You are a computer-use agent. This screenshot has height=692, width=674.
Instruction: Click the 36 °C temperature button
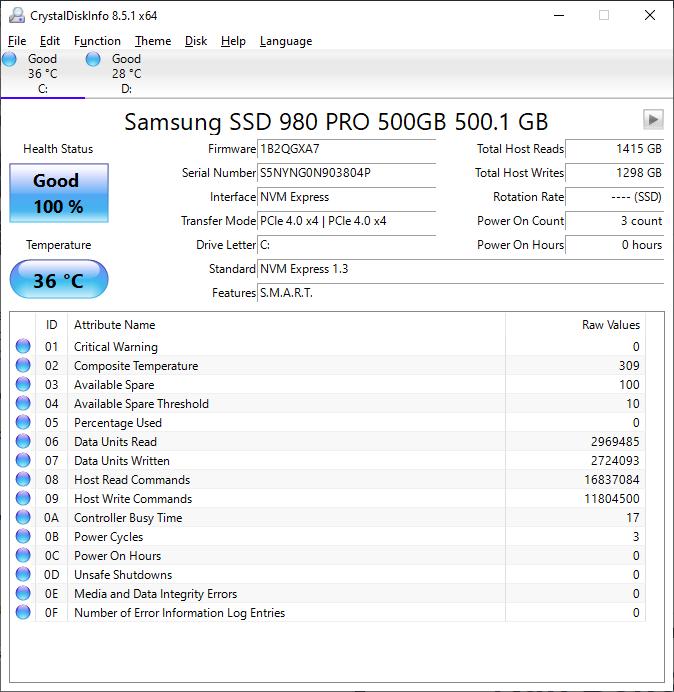[x=59, y=279]
